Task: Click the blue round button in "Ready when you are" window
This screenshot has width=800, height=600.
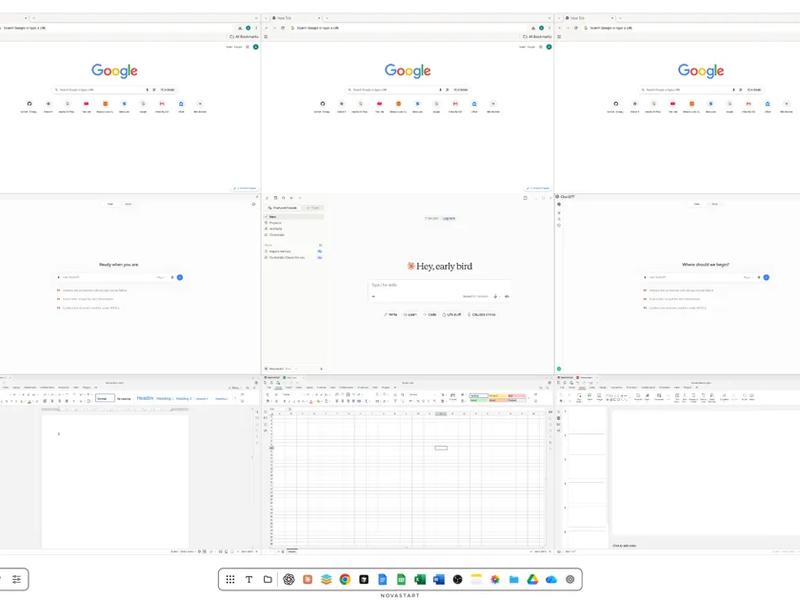Action: (x=180, y=278)
